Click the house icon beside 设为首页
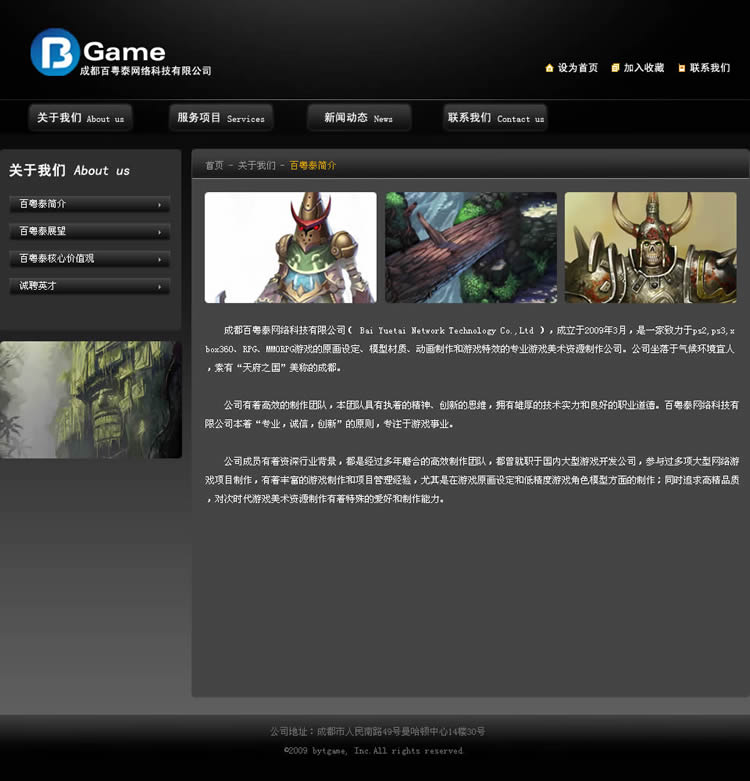 [549, 68]
